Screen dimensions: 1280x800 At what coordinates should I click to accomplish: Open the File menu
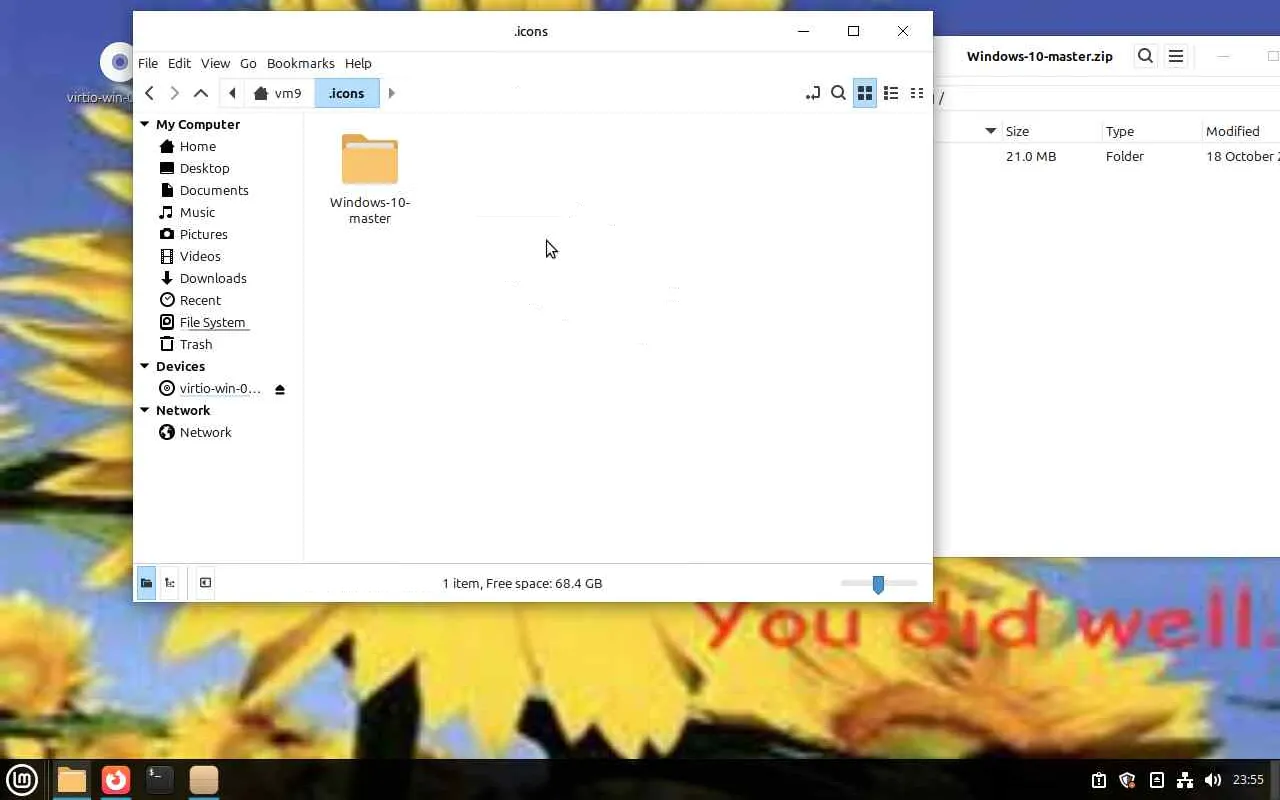148,63
